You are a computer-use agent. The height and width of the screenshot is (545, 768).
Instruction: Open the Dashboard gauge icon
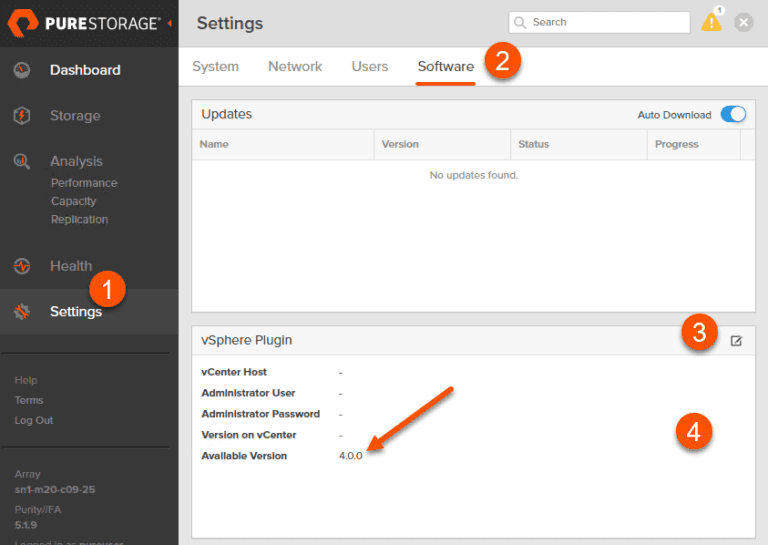[22, 70]
